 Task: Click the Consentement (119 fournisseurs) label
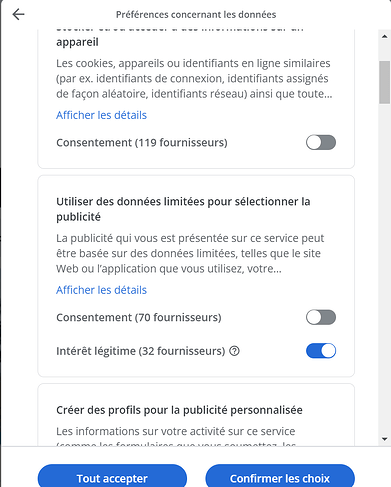(142, 143)
